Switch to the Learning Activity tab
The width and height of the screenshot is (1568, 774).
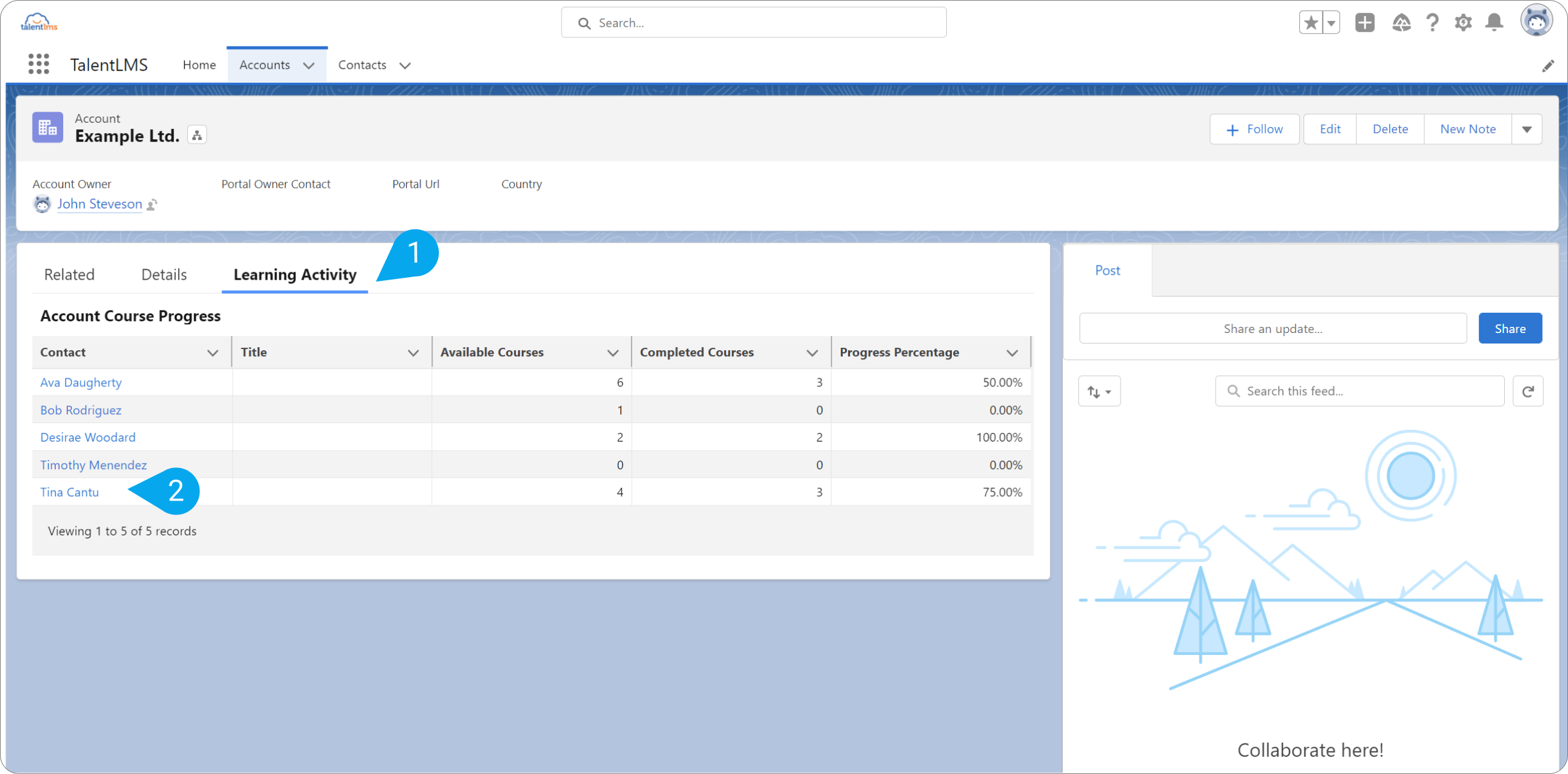tap(294, 275)
